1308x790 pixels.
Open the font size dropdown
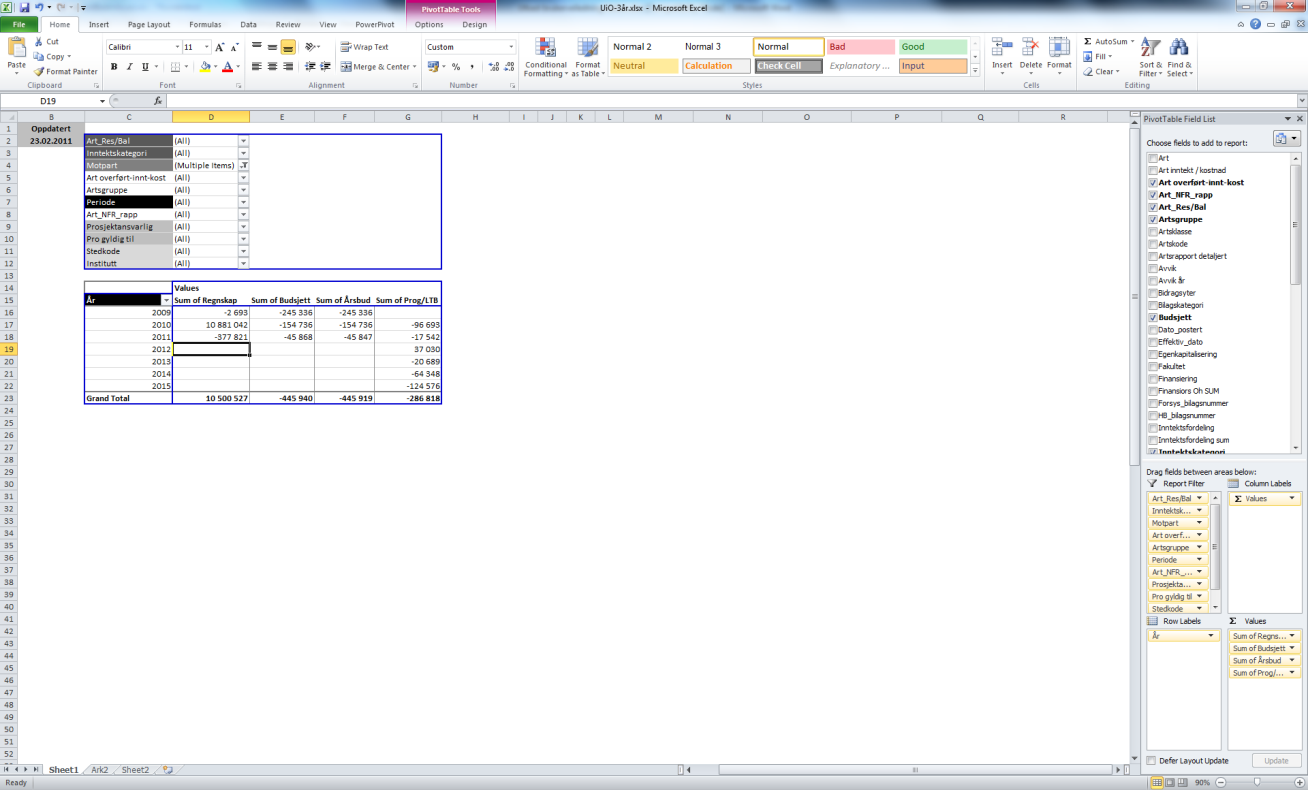[206, 47]
